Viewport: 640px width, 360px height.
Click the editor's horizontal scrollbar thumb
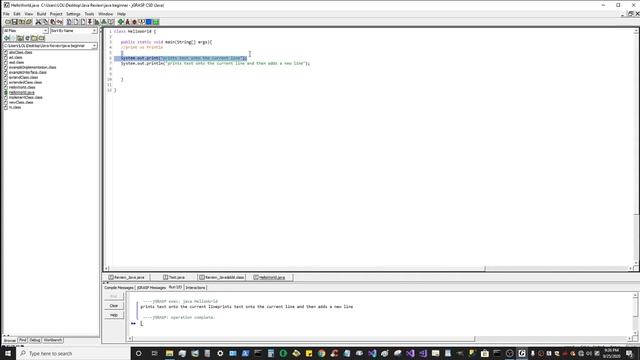[x=297, y=268]
